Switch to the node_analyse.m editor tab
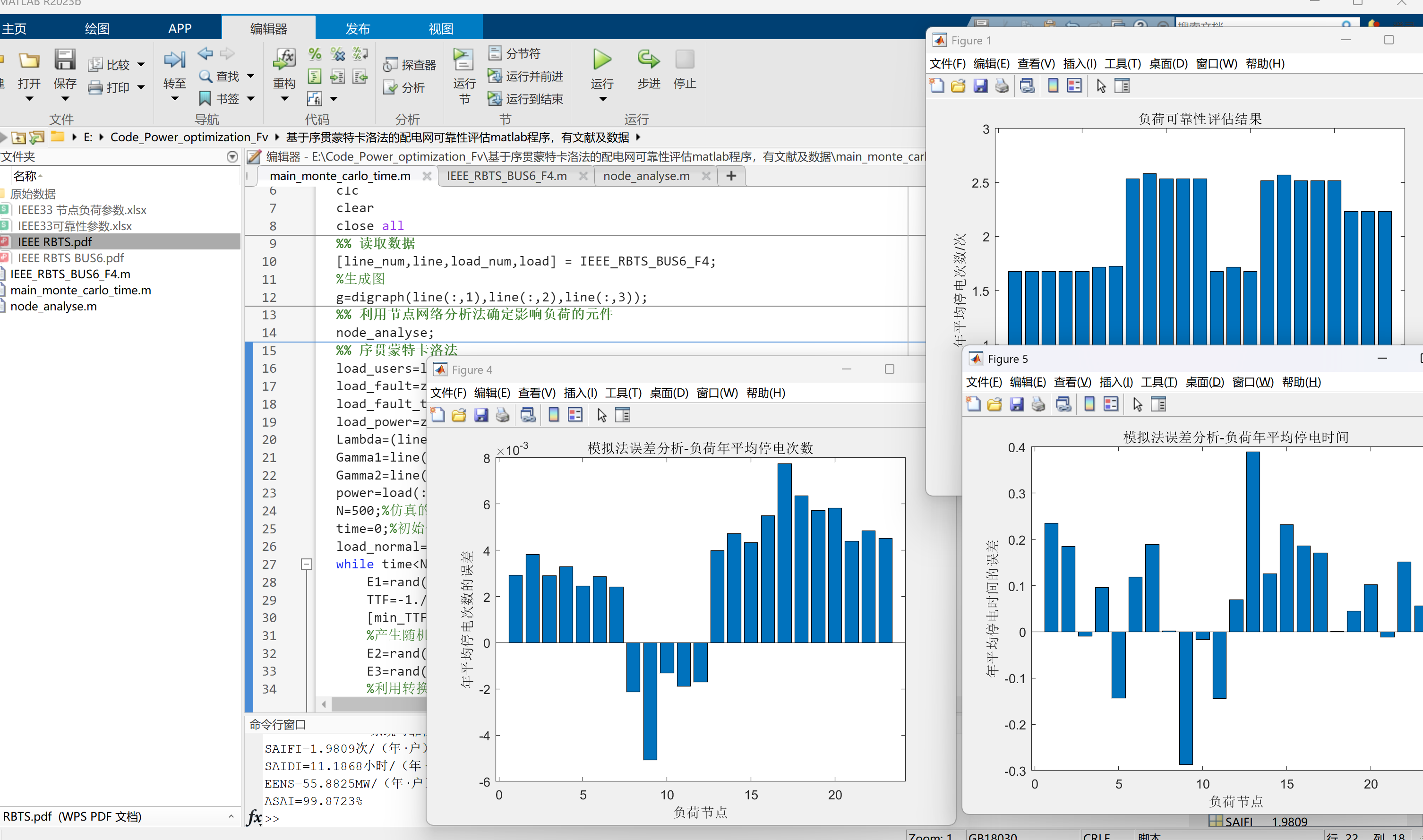Image resolution: width=1423 pixels, height=840 pixels. pos(646,176)
